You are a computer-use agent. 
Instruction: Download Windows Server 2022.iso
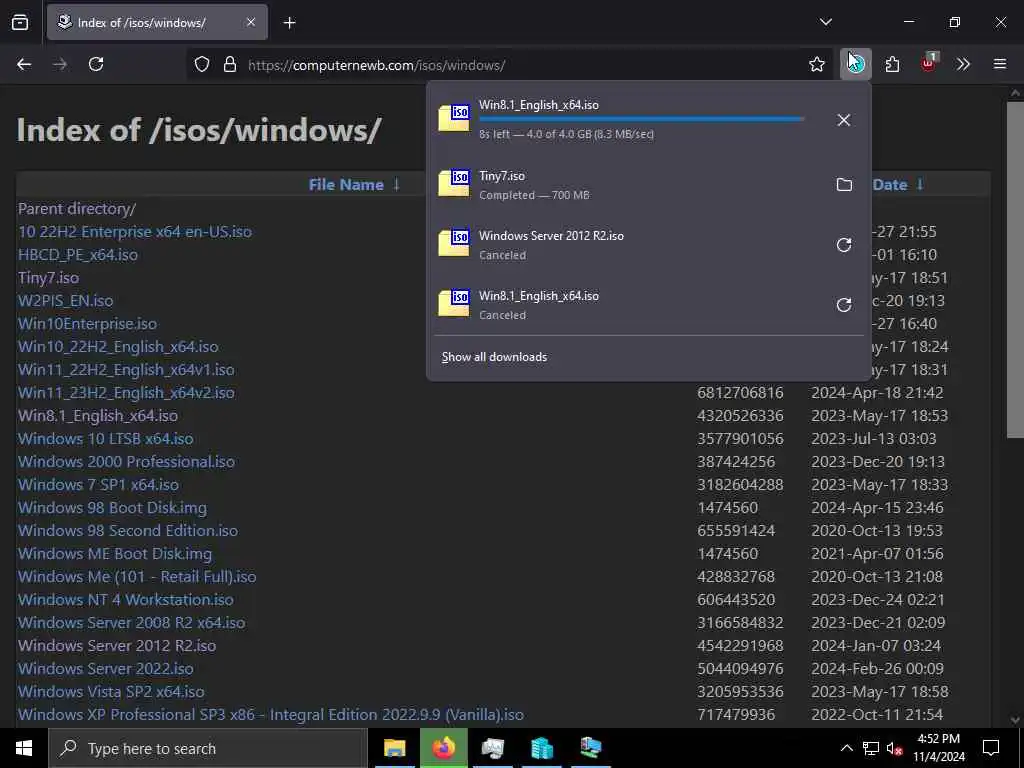pos(106,668)
